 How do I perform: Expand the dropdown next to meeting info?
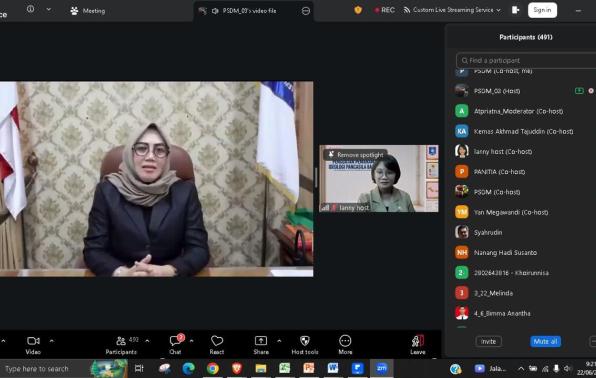[49, 9]
